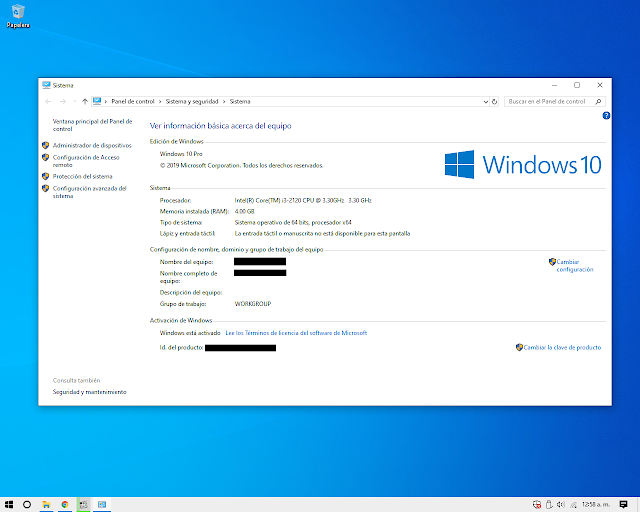The image size is (640, 512).
Task: Click the security warning tray icon
Action: click(537, 505)
